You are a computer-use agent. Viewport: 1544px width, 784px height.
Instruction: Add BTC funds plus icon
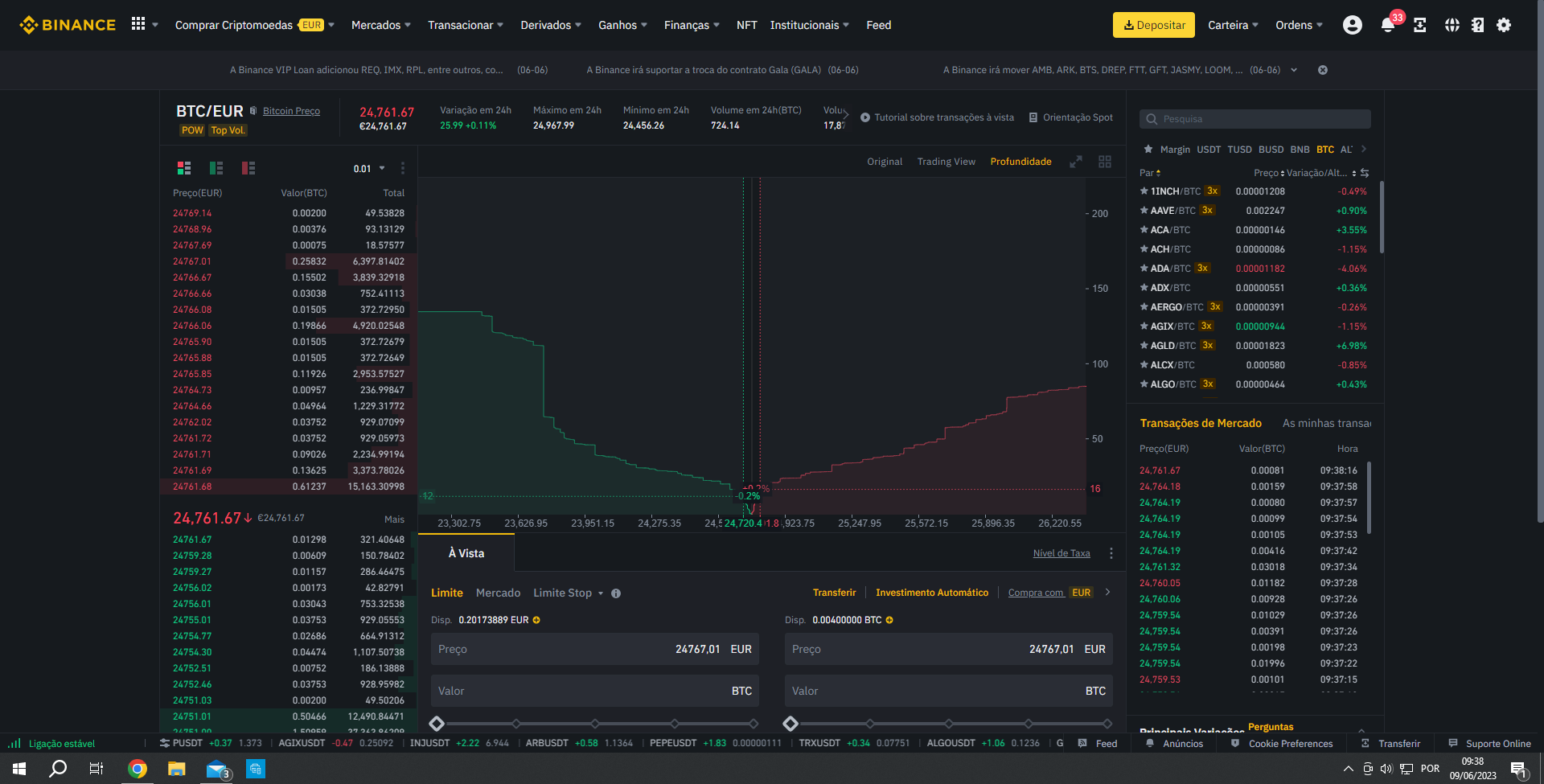(x=889, y=620)
